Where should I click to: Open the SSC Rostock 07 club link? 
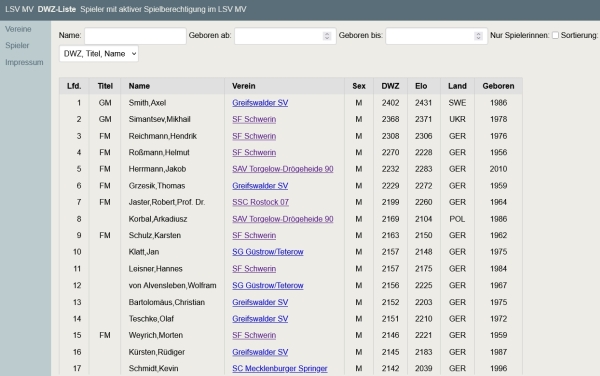pyautogui.click(x=260, y=202)
